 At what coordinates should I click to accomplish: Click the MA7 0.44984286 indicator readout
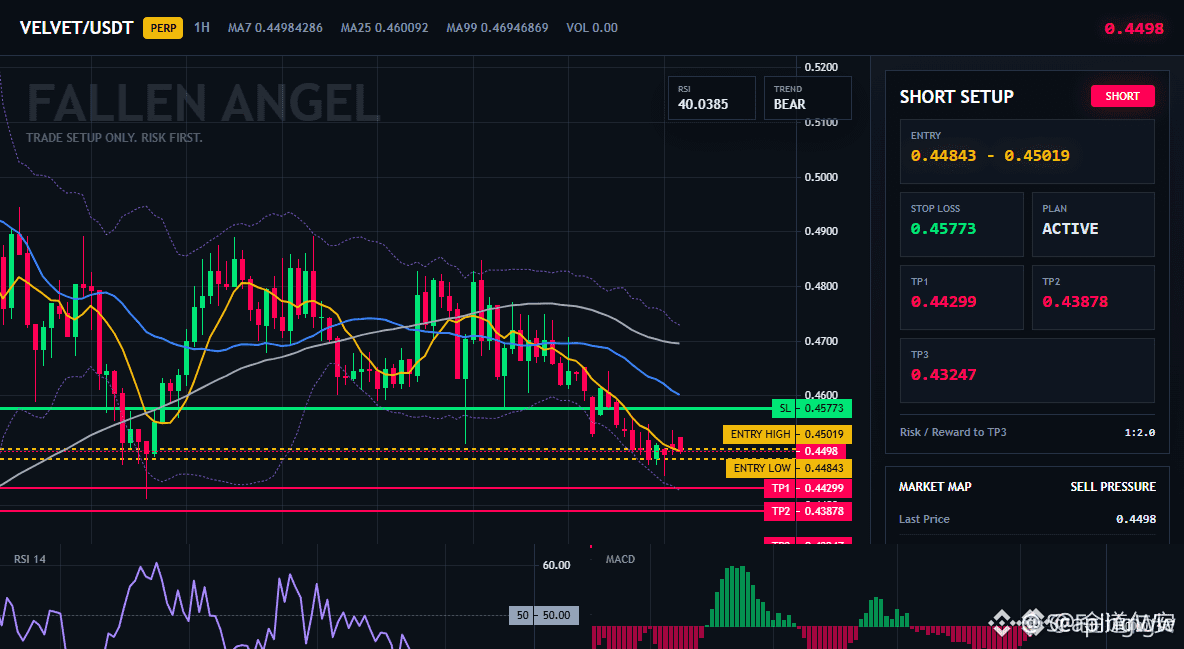click(275, 28)
